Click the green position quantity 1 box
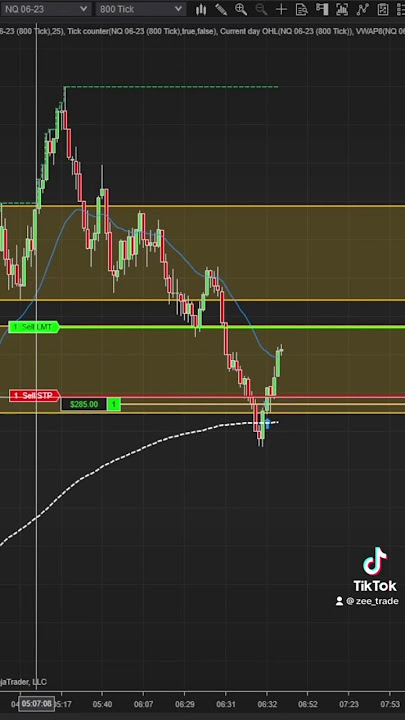The height and width of the screenshot is (720, 405). click(114, 405)
